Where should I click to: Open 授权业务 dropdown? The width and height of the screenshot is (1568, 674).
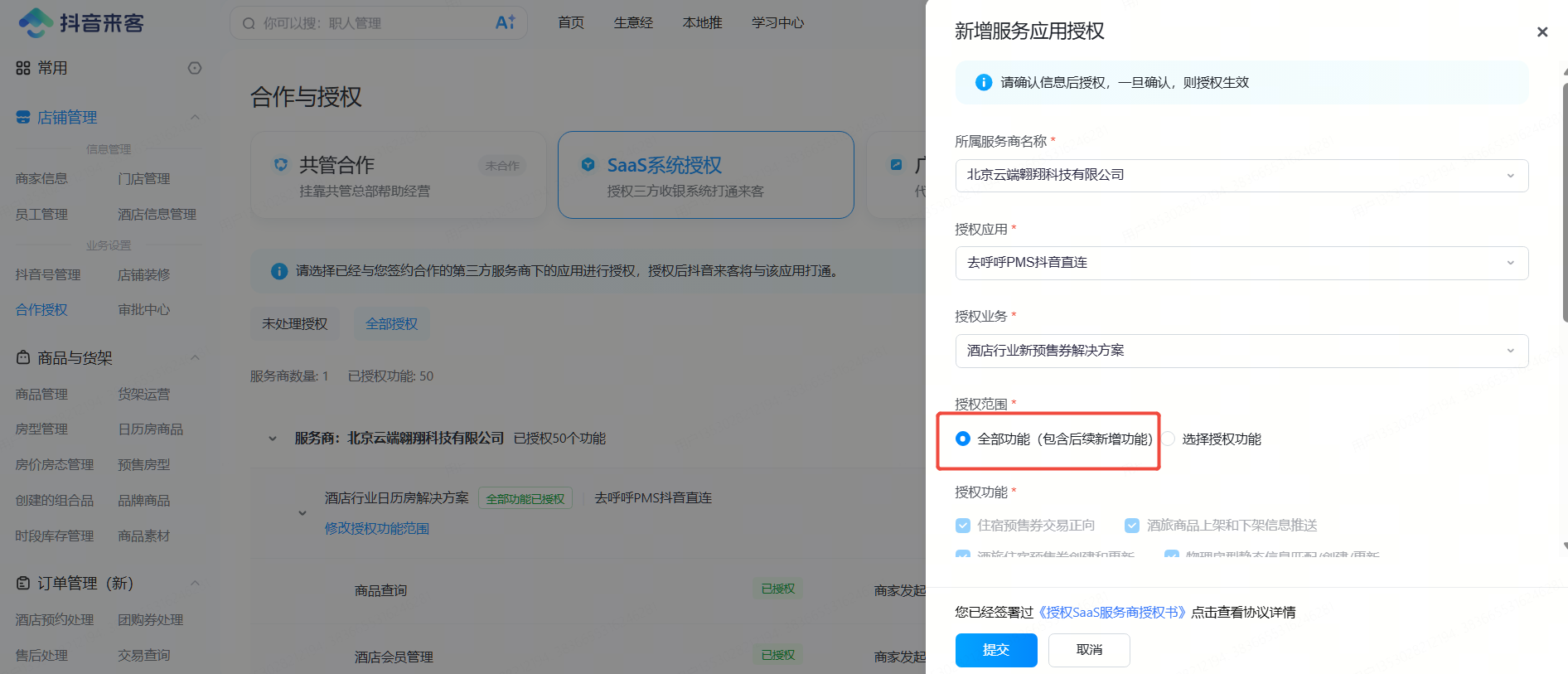1241,351
